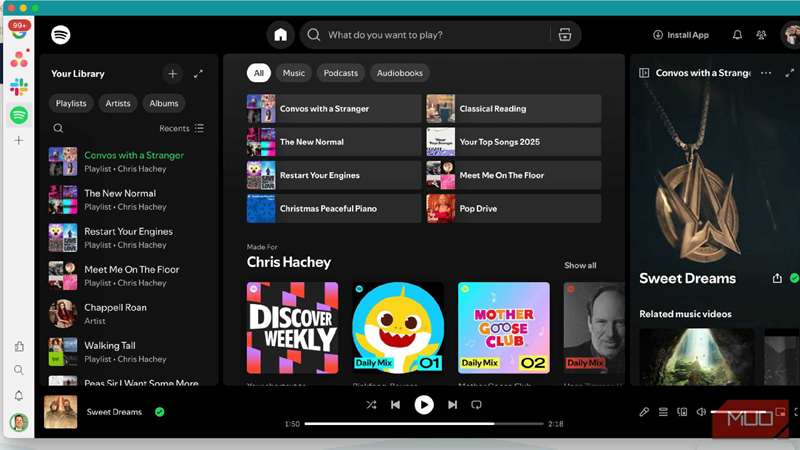Click the volume slider
The height and width of the screenshot is (450, 800).
(739, 412)
